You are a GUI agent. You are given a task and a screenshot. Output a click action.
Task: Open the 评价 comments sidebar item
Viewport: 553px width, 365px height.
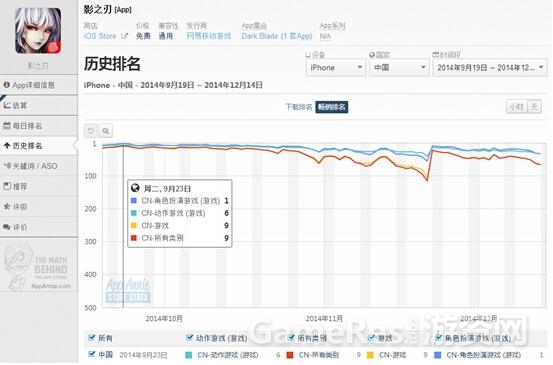pyautogui.click(x=38, y=227)
